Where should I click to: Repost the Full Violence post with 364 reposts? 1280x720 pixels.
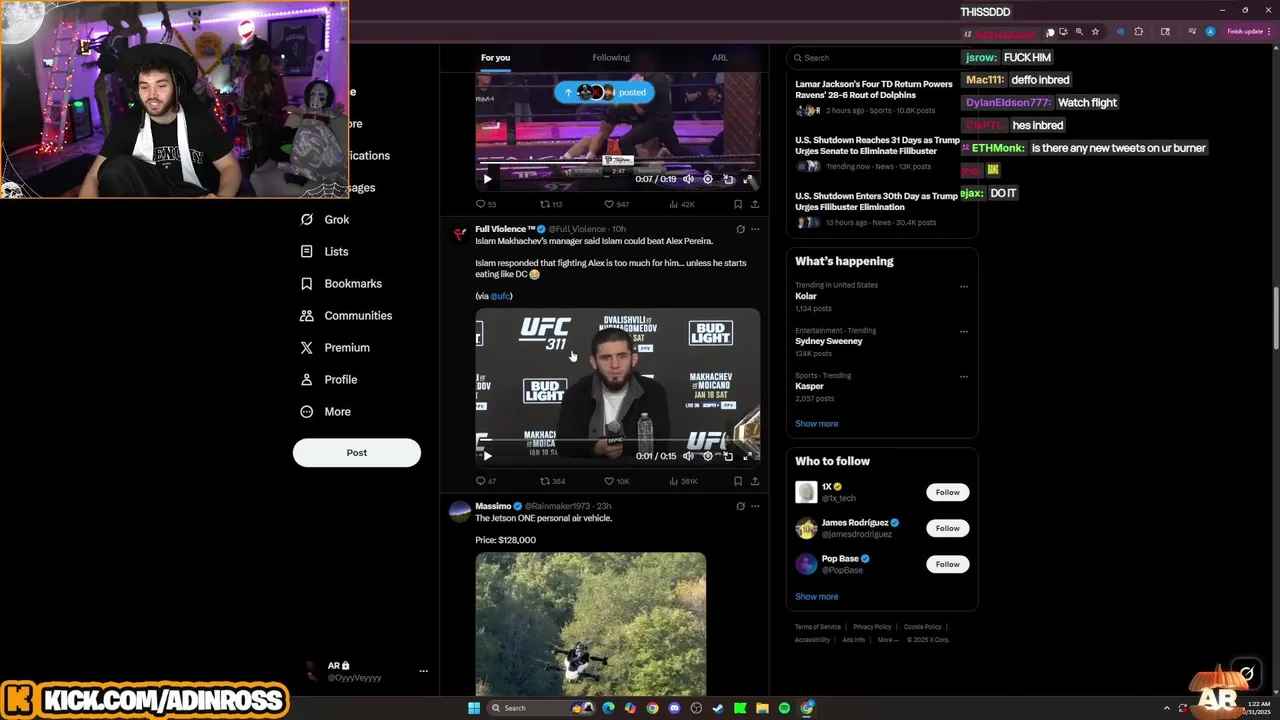(553, 481)
